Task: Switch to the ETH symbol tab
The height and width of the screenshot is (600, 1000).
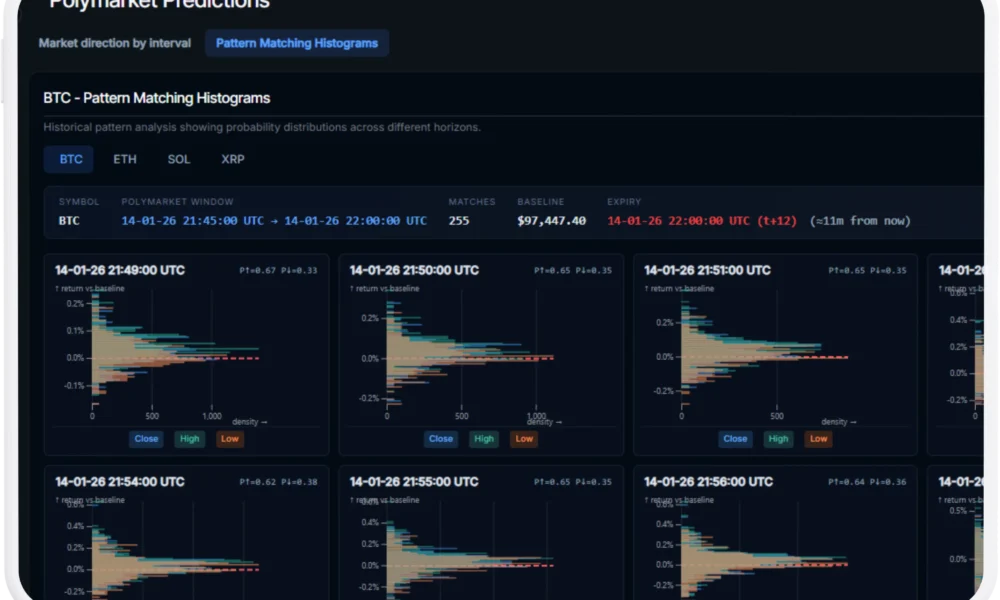Action: 125,159
